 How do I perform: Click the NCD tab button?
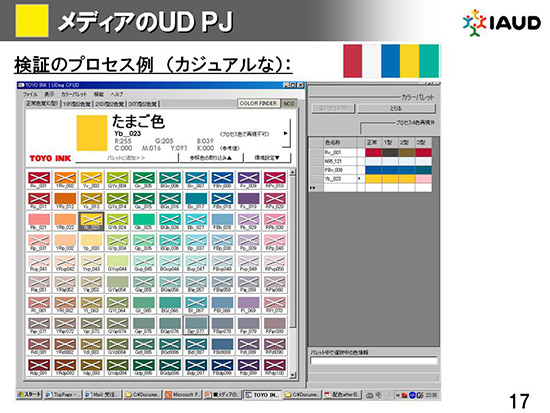289,104
